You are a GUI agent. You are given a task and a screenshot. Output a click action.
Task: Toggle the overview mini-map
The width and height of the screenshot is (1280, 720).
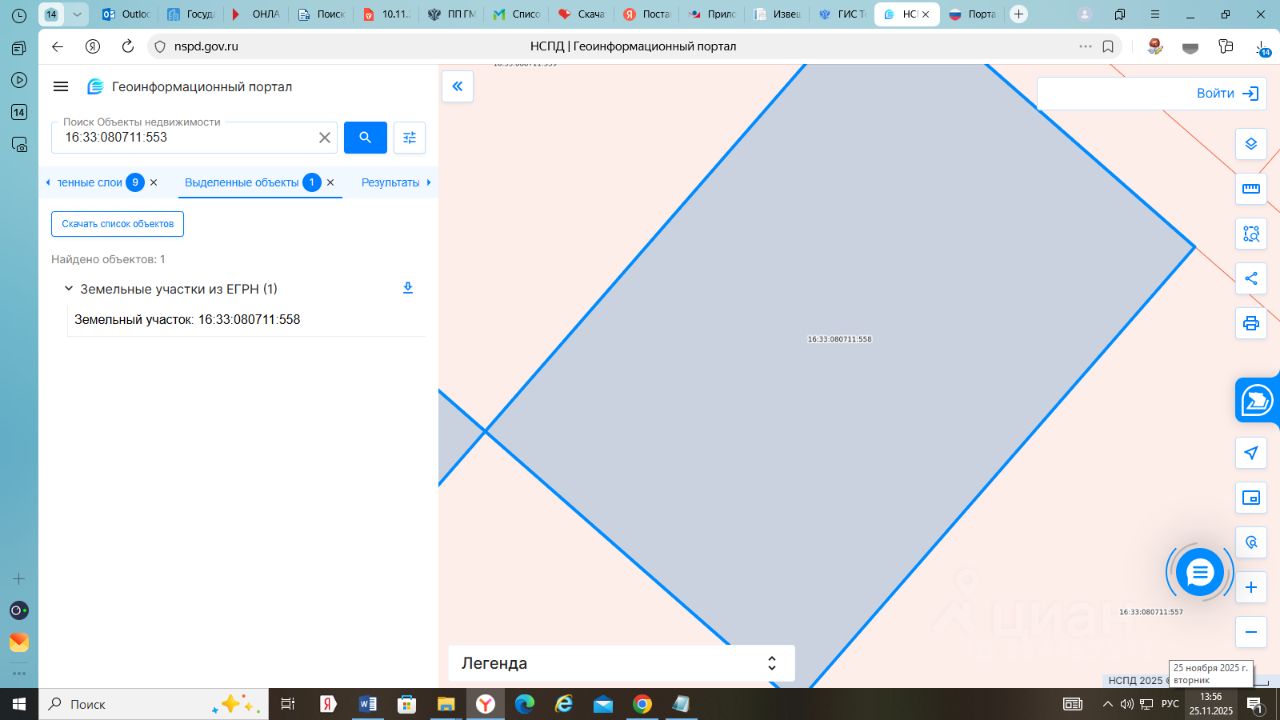pyautogui.click(x=1251, y=498)
